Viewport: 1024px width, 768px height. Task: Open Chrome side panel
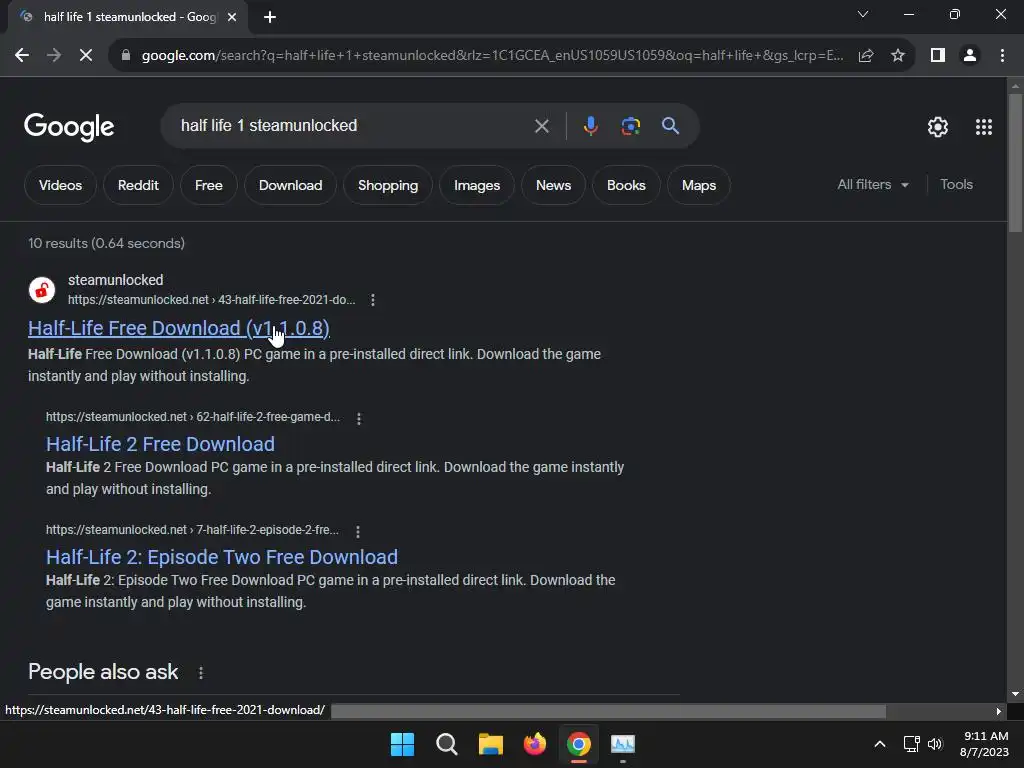point(938,56)
